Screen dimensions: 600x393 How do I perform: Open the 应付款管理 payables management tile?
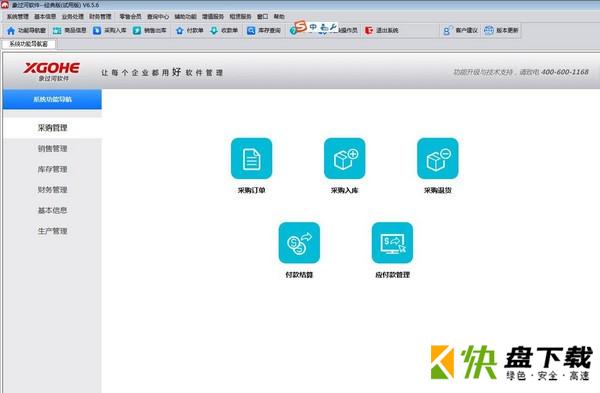[x=392, y=243]
